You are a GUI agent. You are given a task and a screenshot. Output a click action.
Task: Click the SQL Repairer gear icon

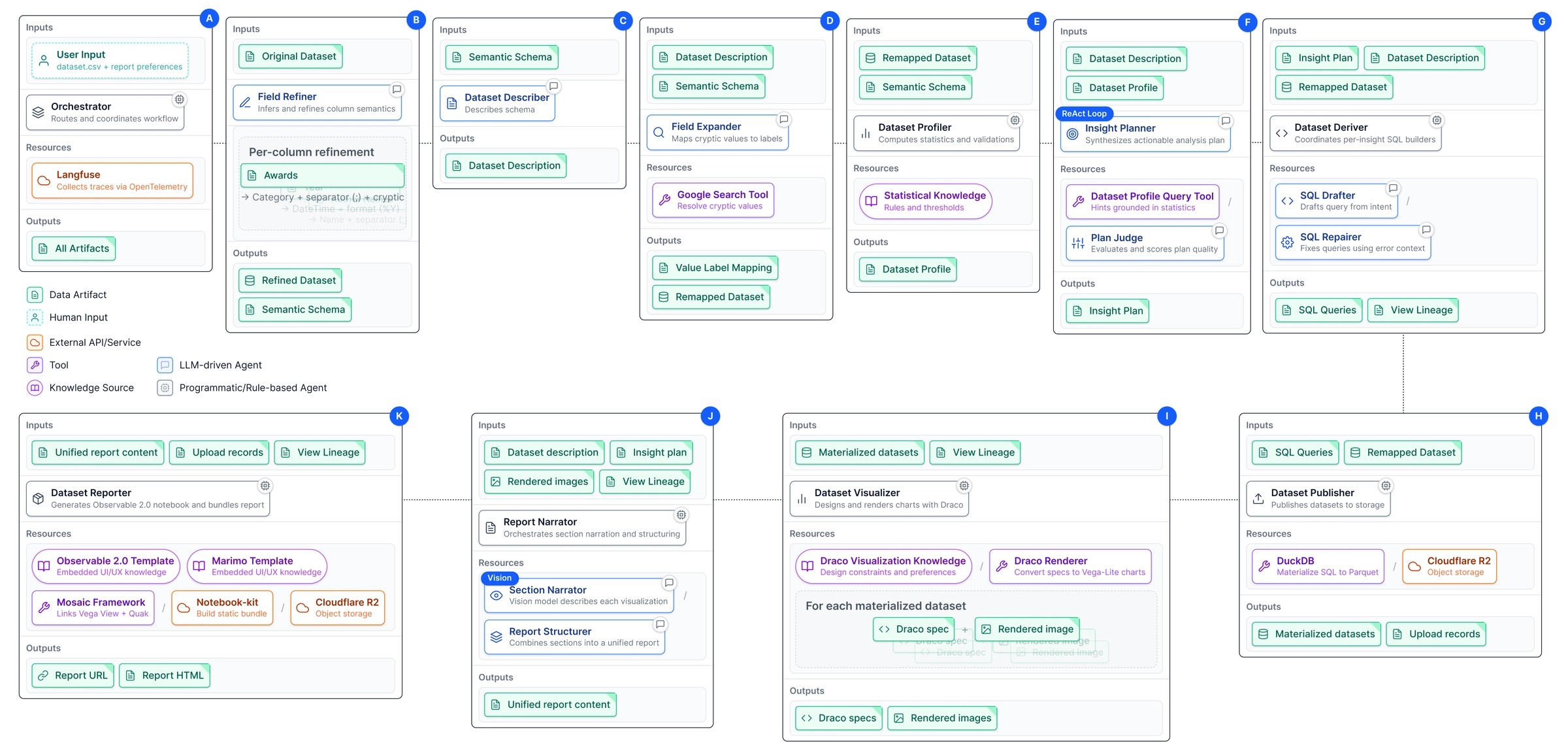tap(1287, 243)
